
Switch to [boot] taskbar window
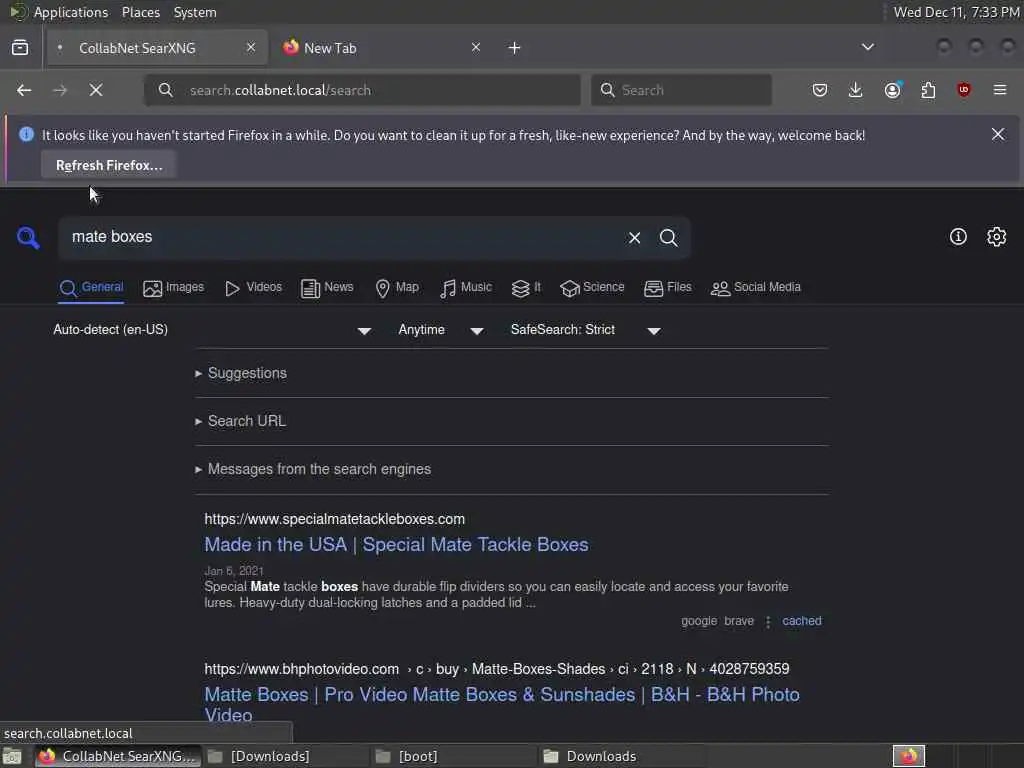[453, 756]
